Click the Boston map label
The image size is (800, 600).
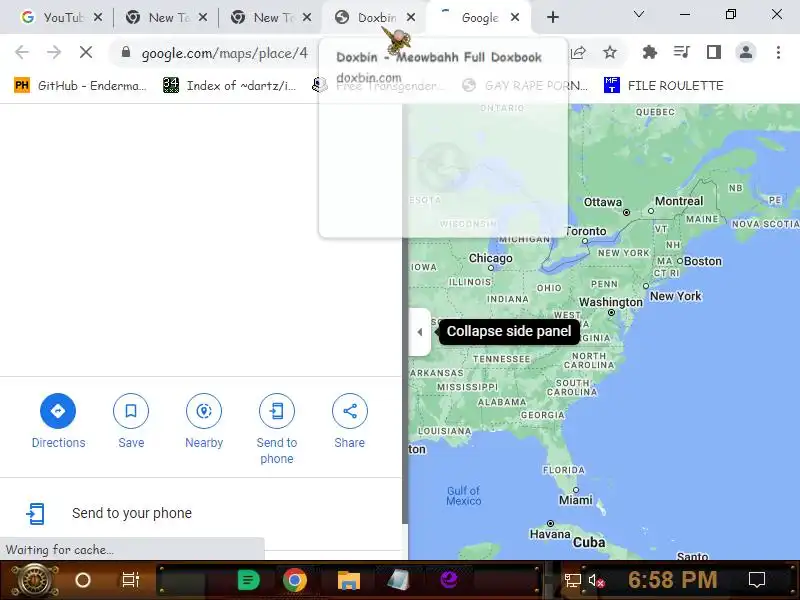pos(703,261)
